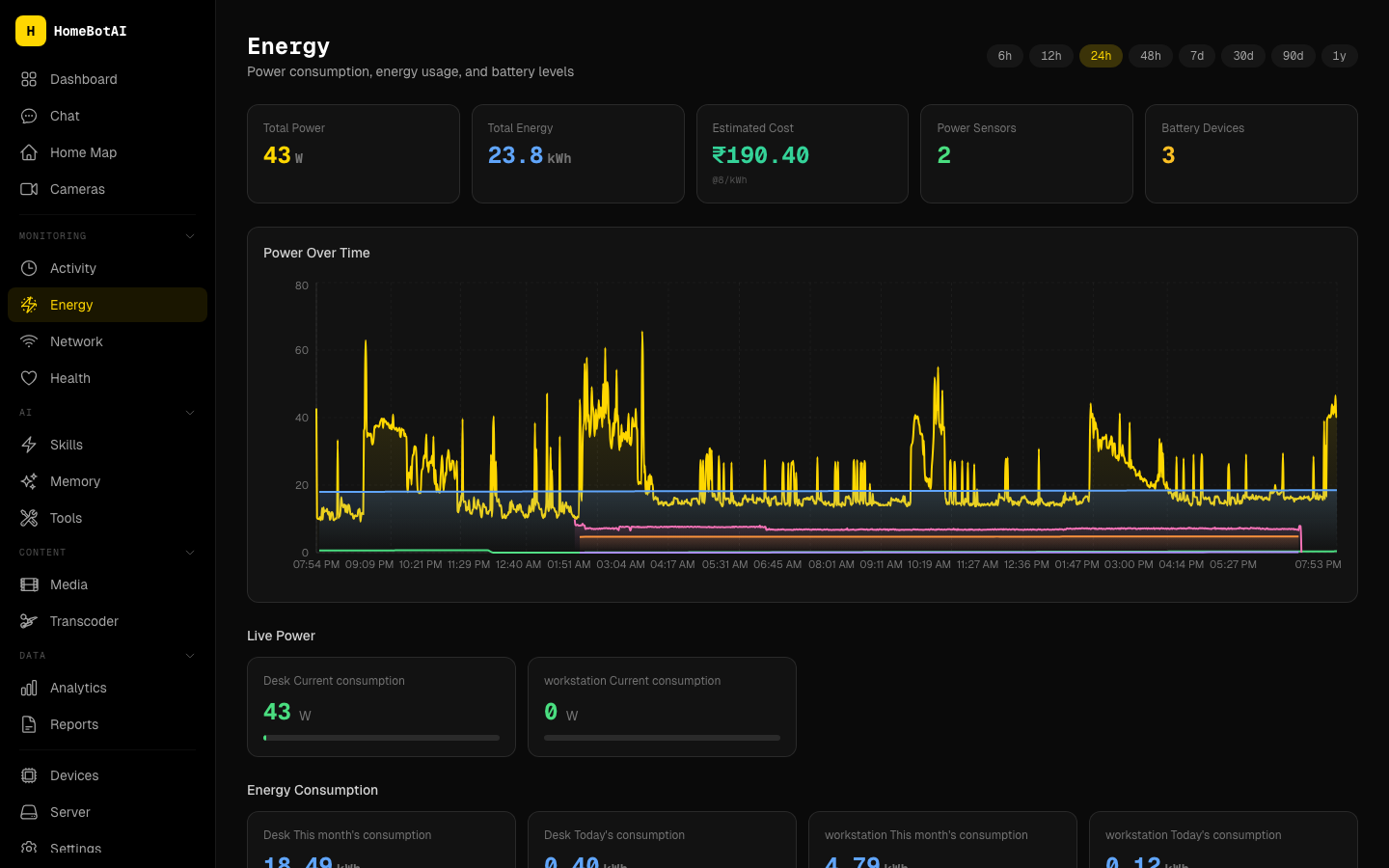The image size is (1389, 868).
Task: Set time range to 1y
Action: coord(1339,56)
